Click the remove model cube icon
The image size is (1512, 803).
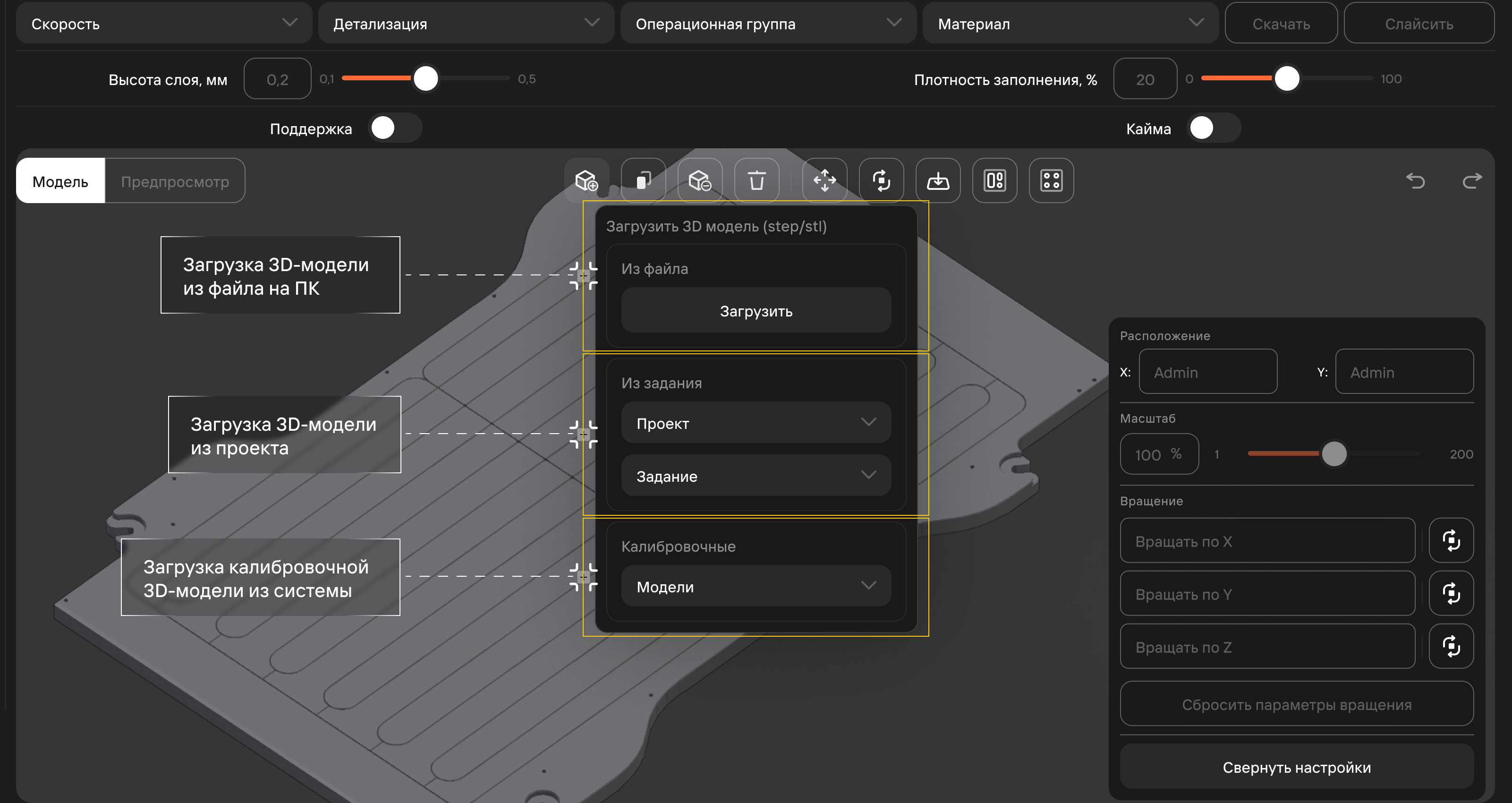[700, 180]
